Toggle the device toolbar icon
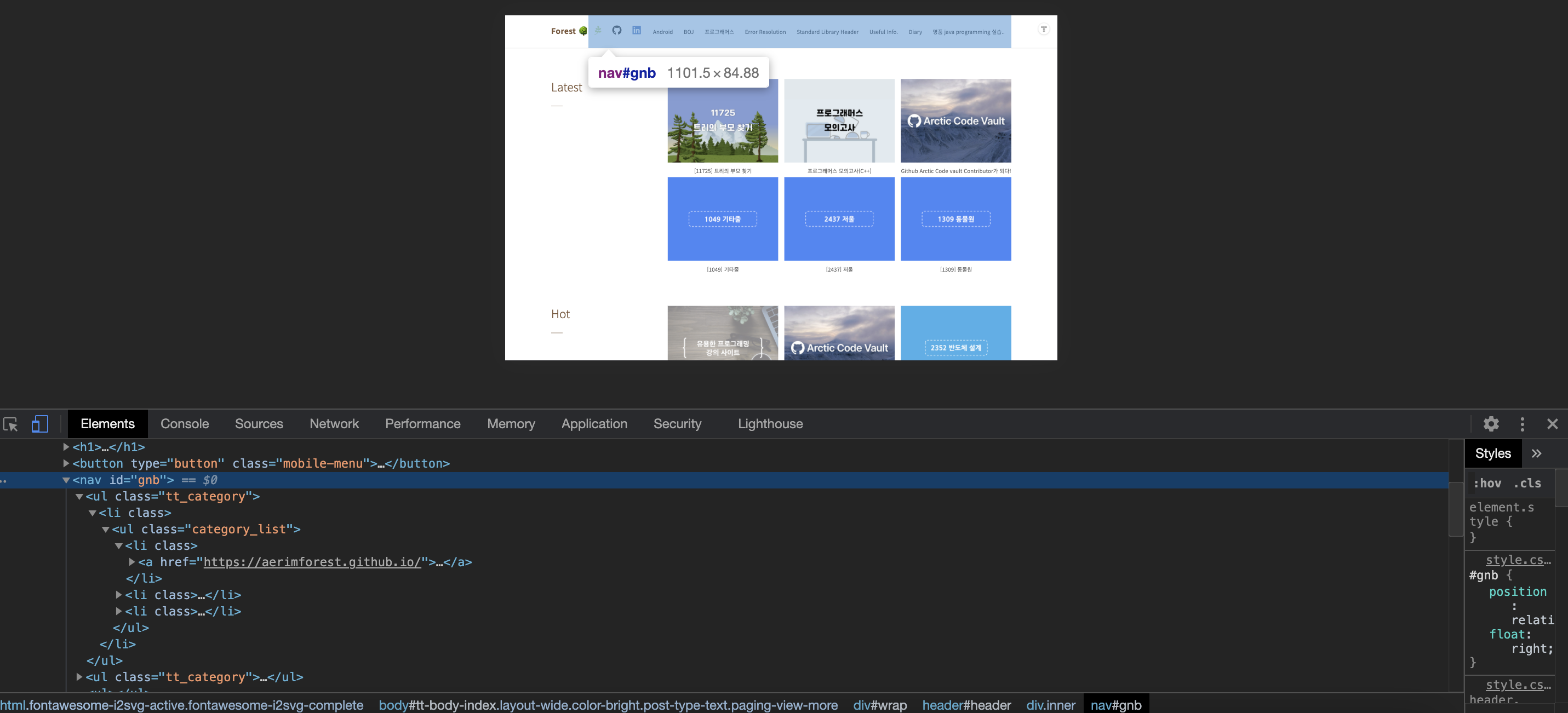 pos(39,424)
